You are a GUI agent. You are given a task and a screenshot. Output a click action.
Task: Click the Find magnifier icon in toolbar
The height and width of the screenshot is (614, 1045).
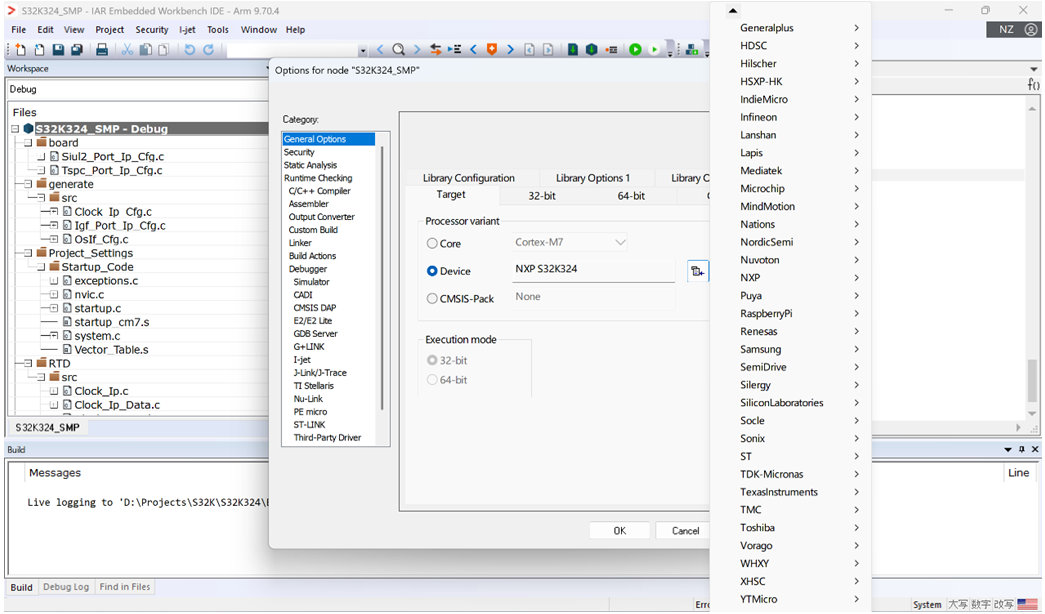pyautogui.click(x=399, y=49)
